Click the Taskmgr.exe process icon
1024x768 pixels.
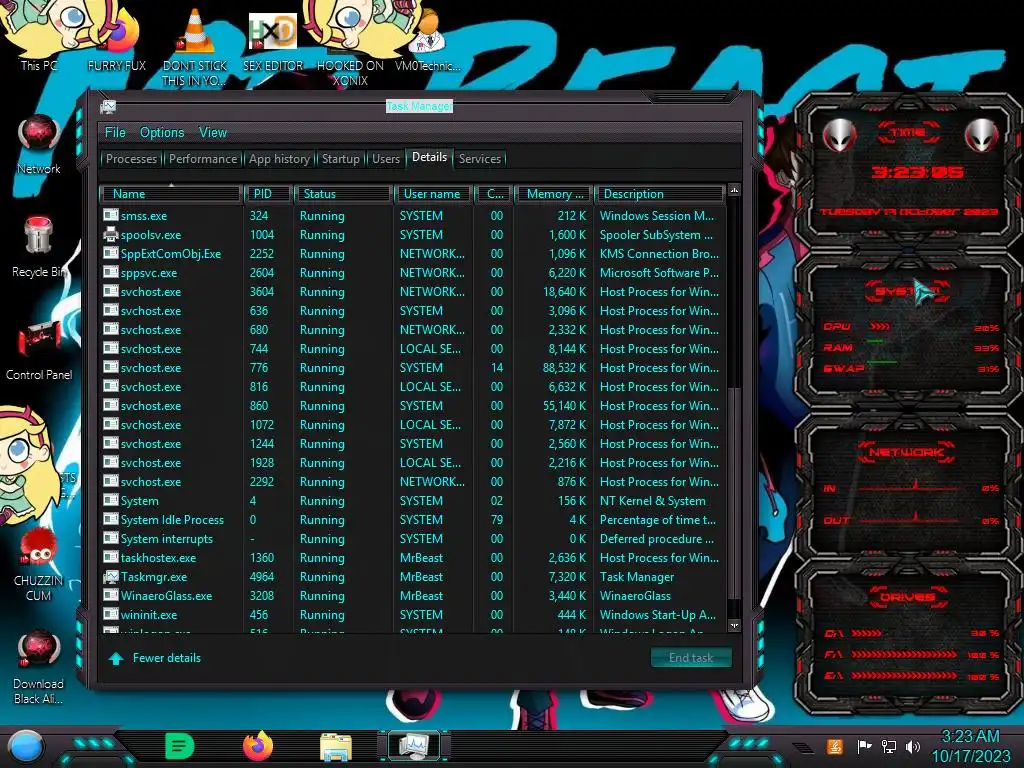110,577
